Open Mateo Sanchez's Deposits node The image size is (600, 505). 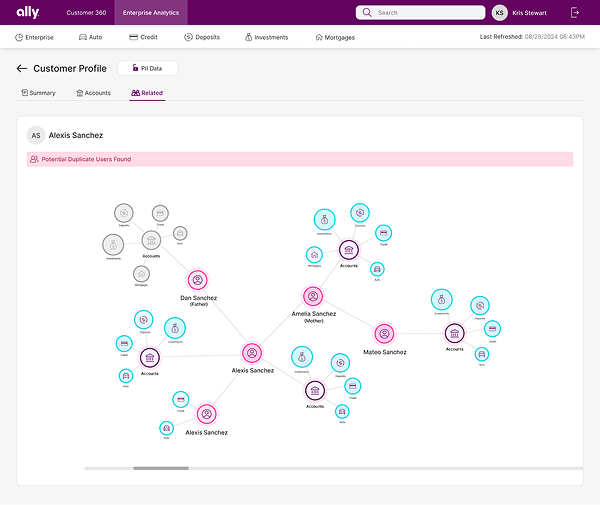point(480,306)
